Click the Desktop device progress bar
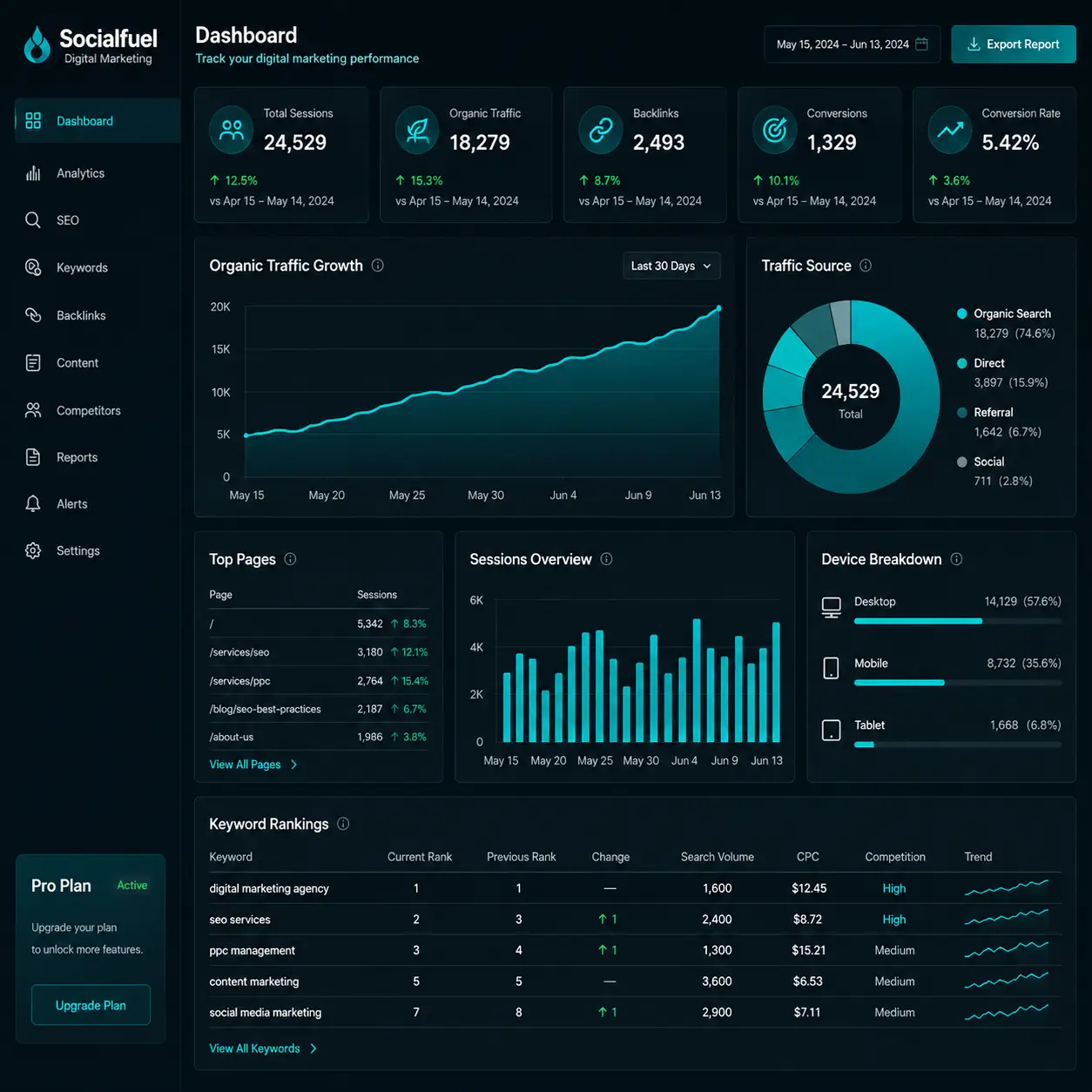Screen dimensions: 1092x1092 [x=958, y=621]
